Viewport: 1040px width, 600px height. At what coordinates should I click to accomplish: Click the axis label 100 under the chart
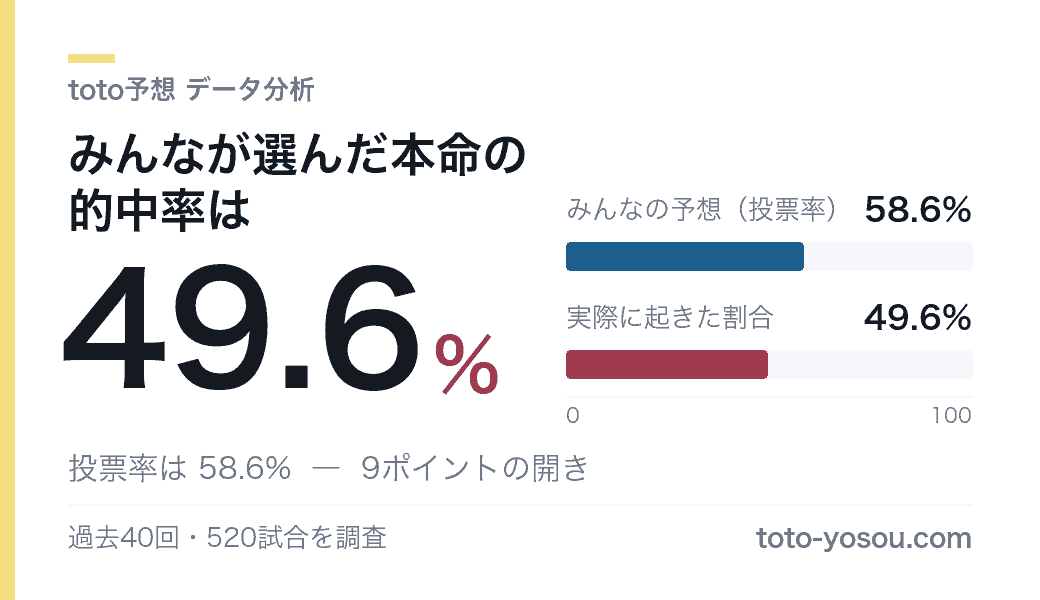[x=952, y=416]
